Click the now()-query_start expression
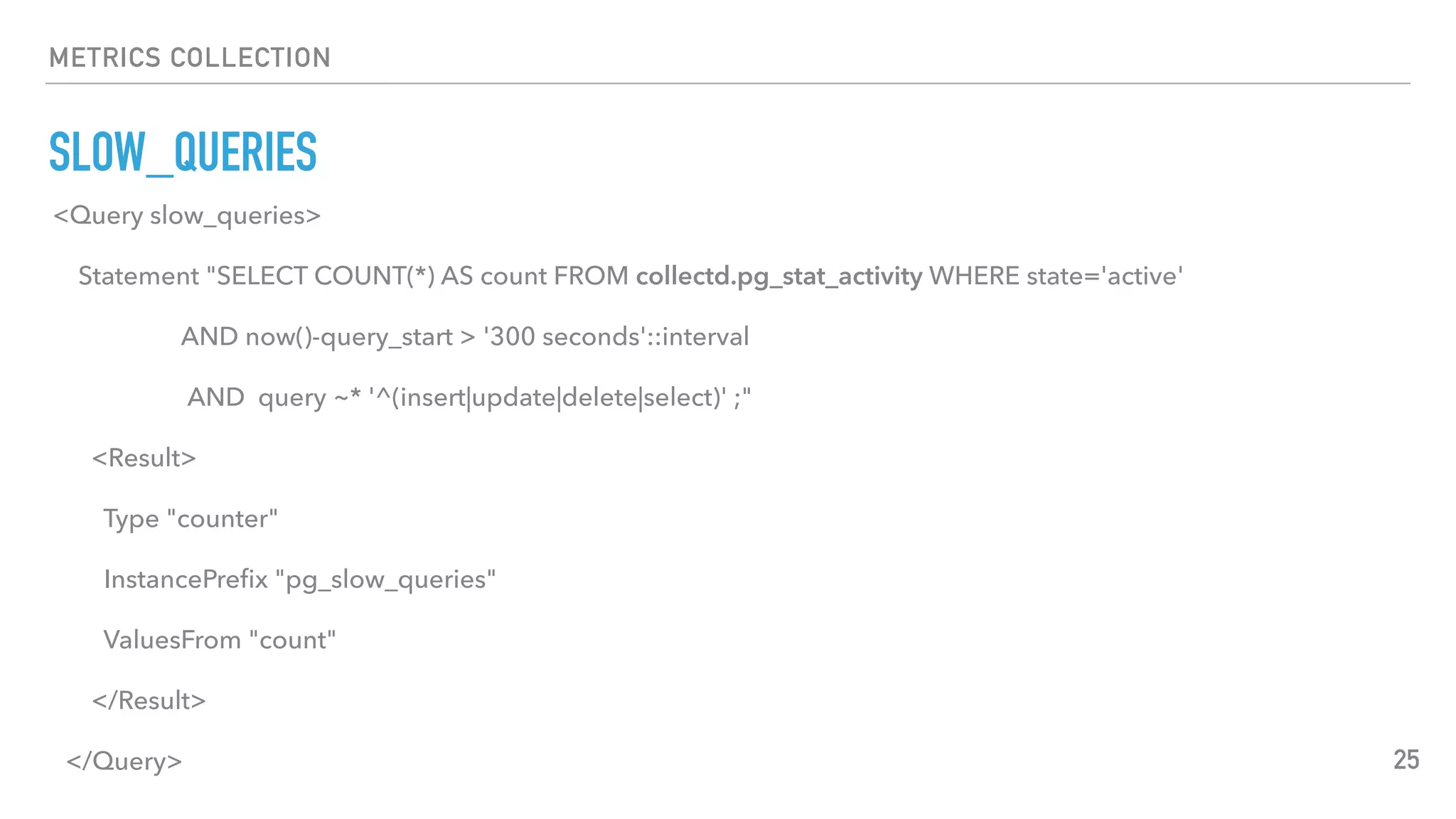This screenshot has width=1456, height=819. 348,336
